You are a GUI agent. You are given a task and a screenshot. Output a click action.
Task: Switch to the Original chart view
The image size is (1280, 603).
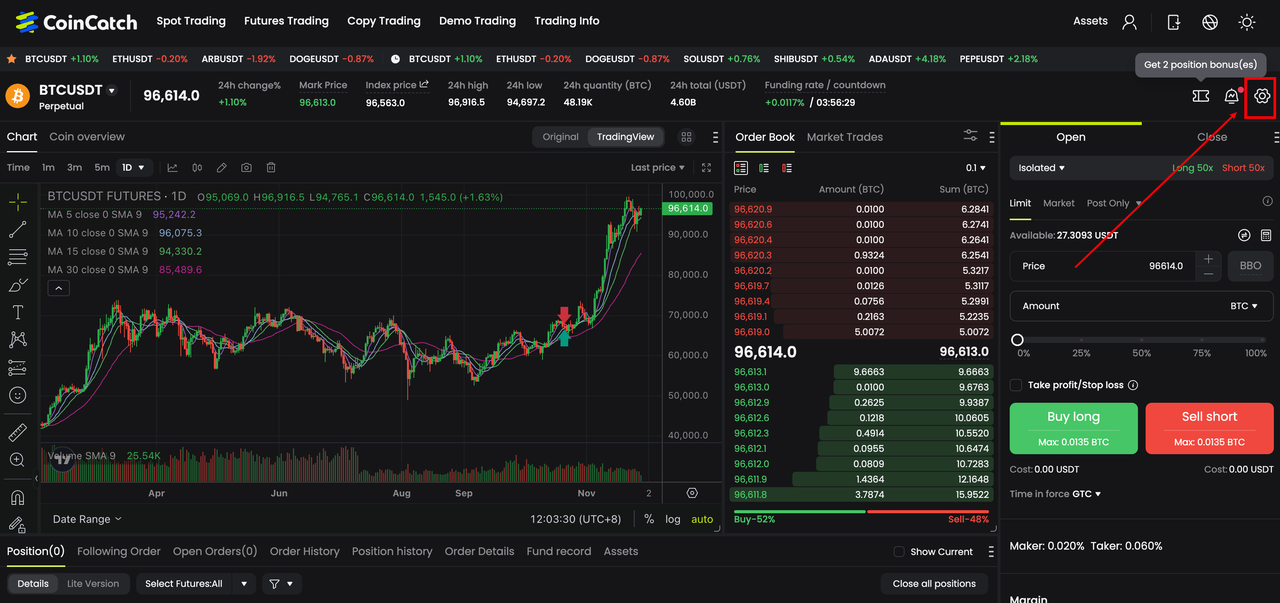[560, 137]
